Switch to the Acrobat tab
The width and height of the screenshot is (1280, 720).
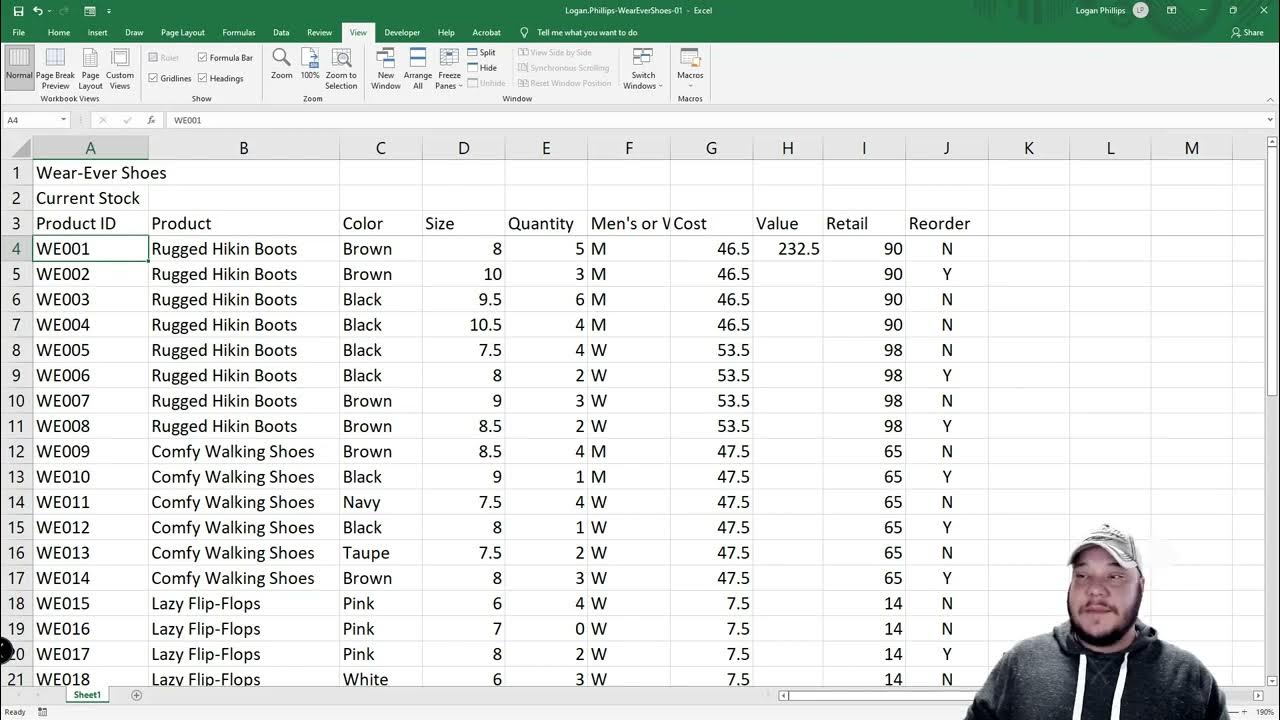[x=486, y=32]
